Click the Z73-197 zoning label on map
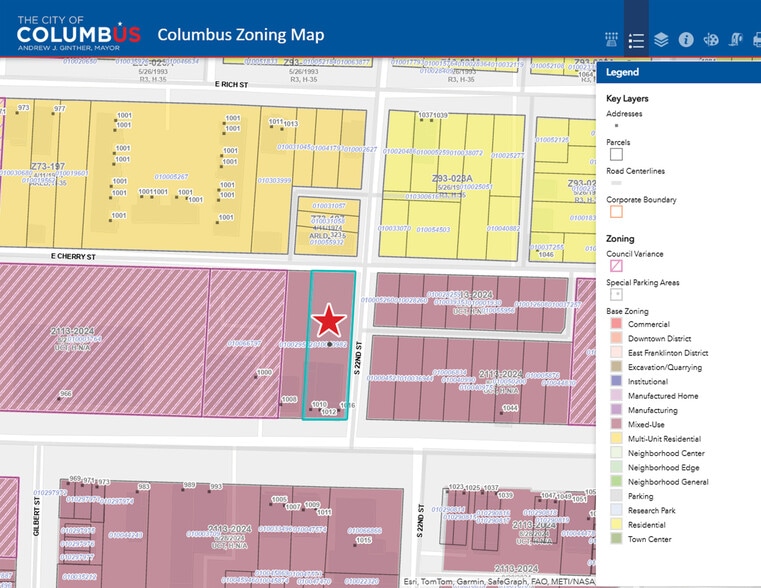761x588 pixels. [48, 165]
